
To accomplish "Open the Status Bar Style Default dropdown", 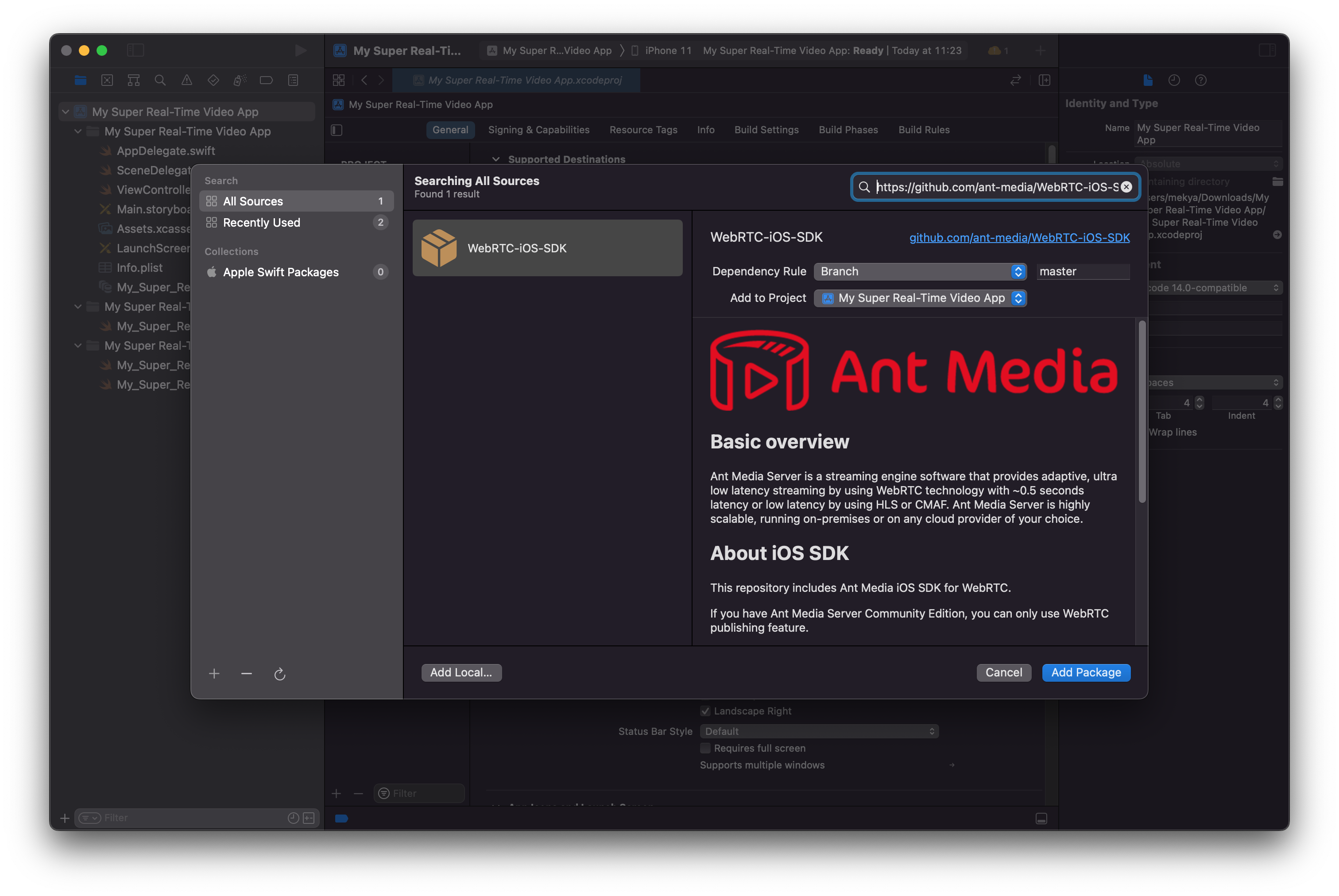I will click(x=819, y=731).
